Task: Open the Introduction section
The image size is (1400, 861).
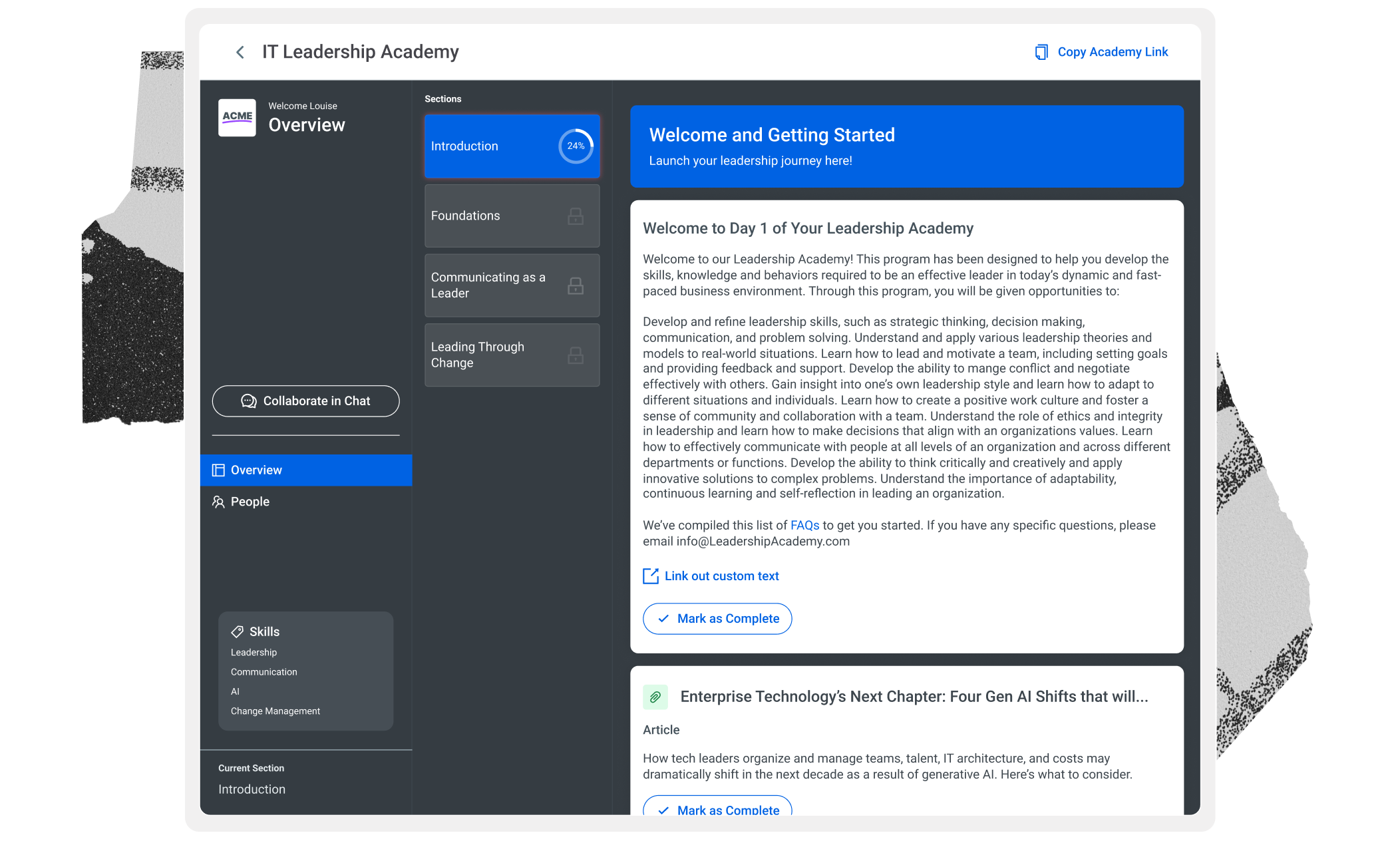Action: pyautogui.click(x=512, y=146)
